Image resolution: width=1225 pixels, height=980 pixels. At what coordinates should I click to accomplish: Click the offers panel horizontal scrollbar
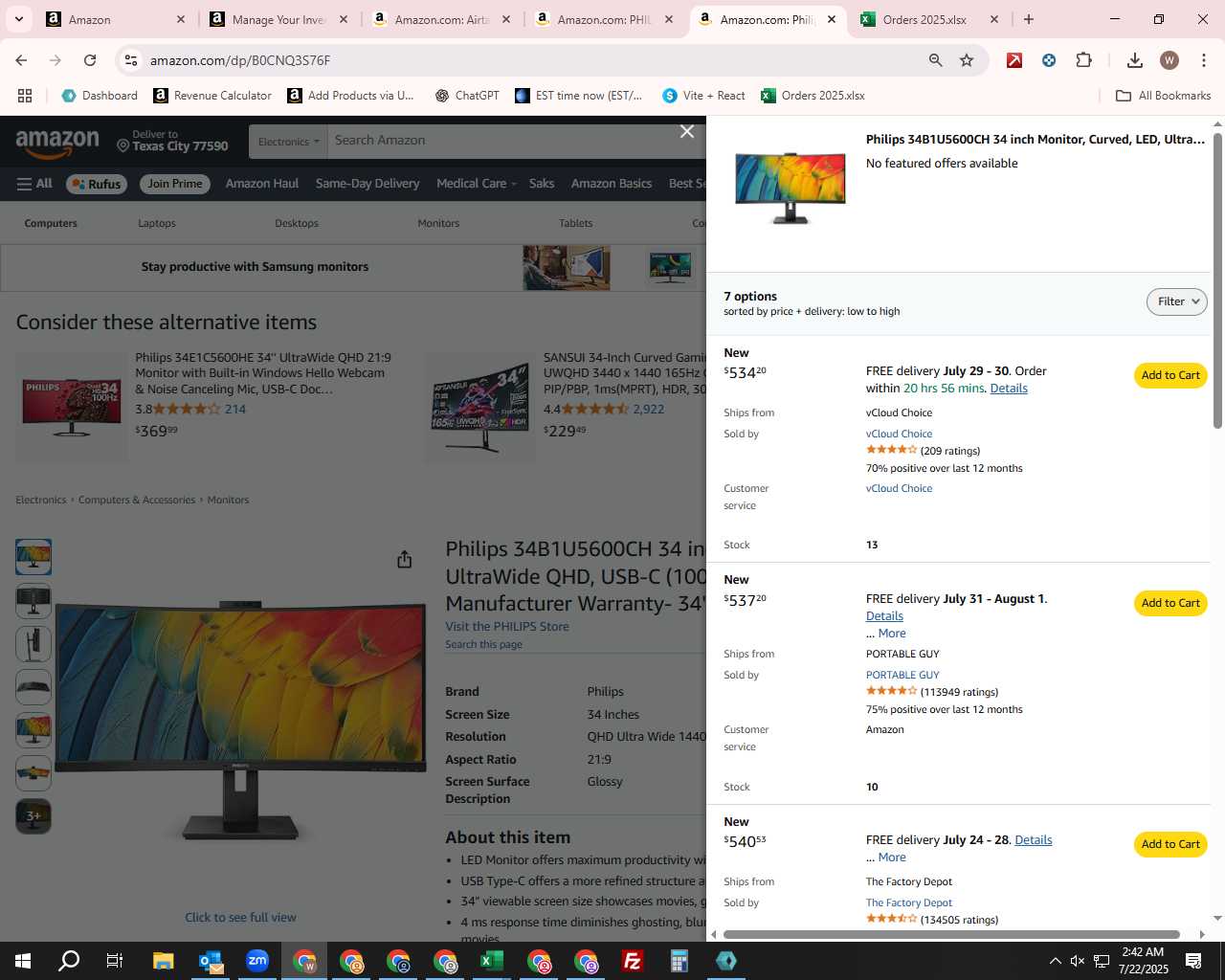[x=952, y=934]
